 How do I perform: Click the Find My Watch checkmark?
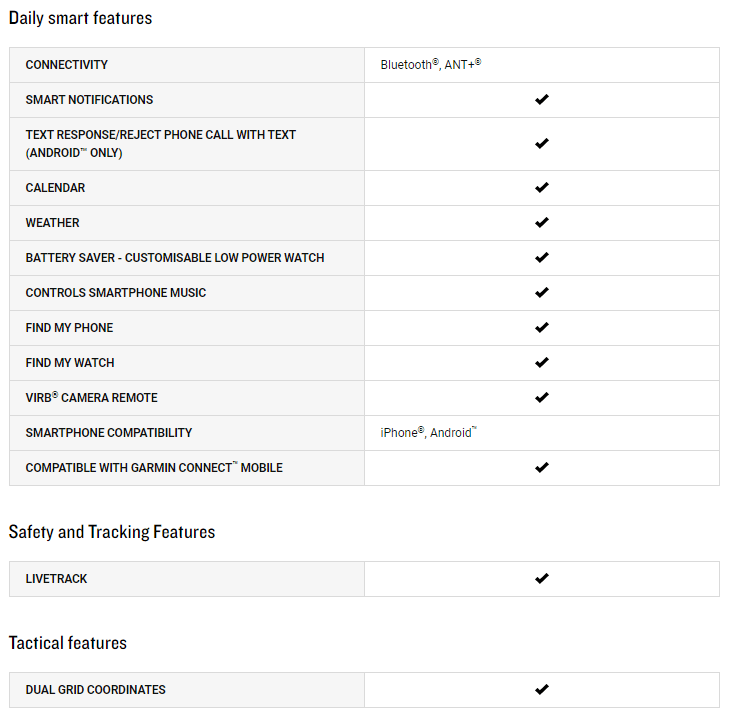click(x=542, y=363)
